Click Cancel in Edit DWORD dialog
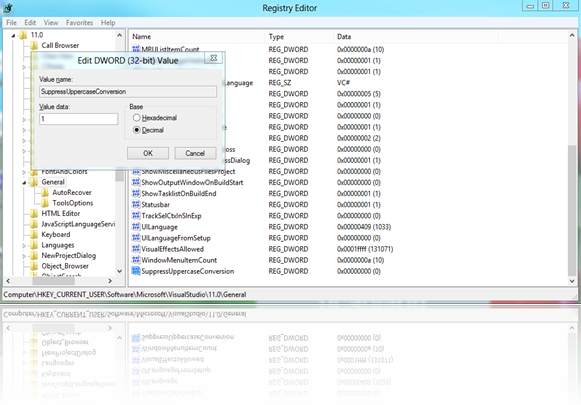Screen dimensions: 581x405 [195, 153]
